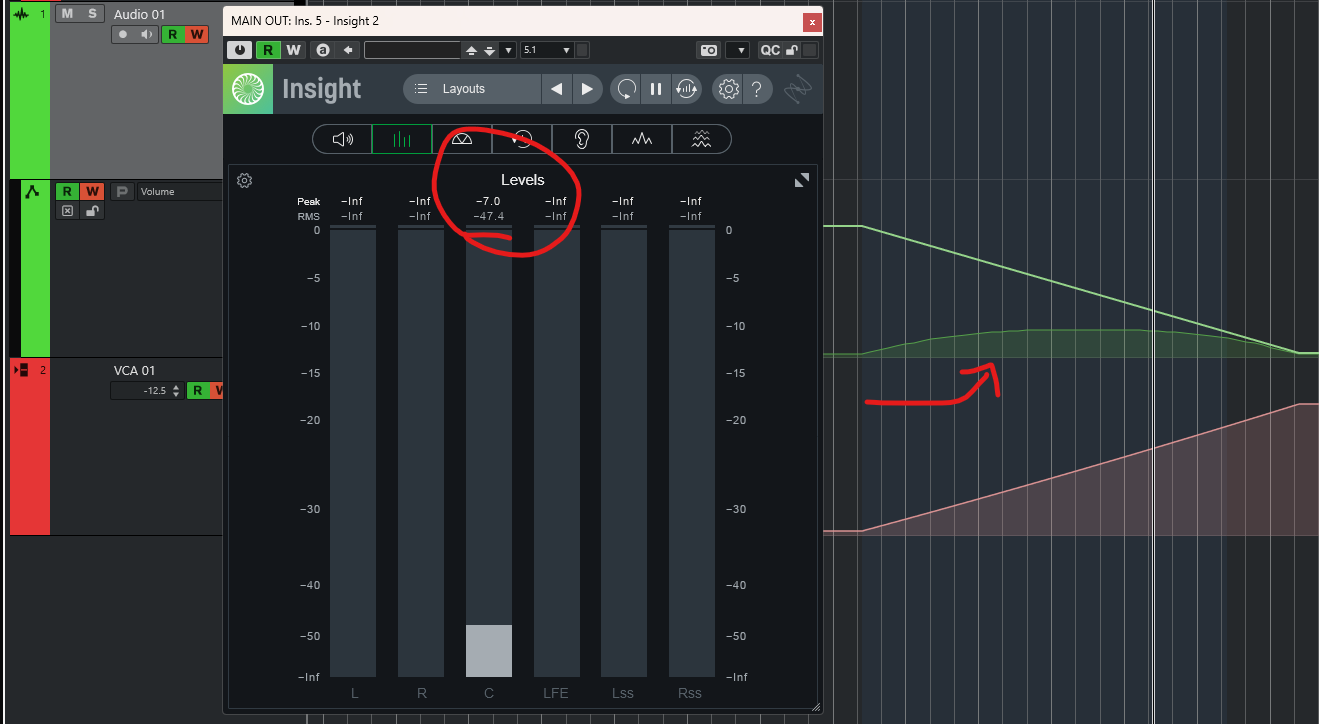Switch to the ear intelligibility module tab

[582, 139]
